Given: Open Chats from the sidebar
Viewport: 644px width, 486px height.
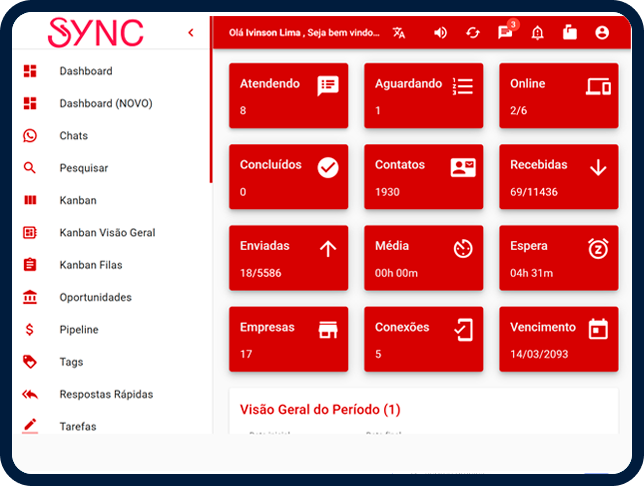Looking at the screenshot, I should click(x=73, y=136).
